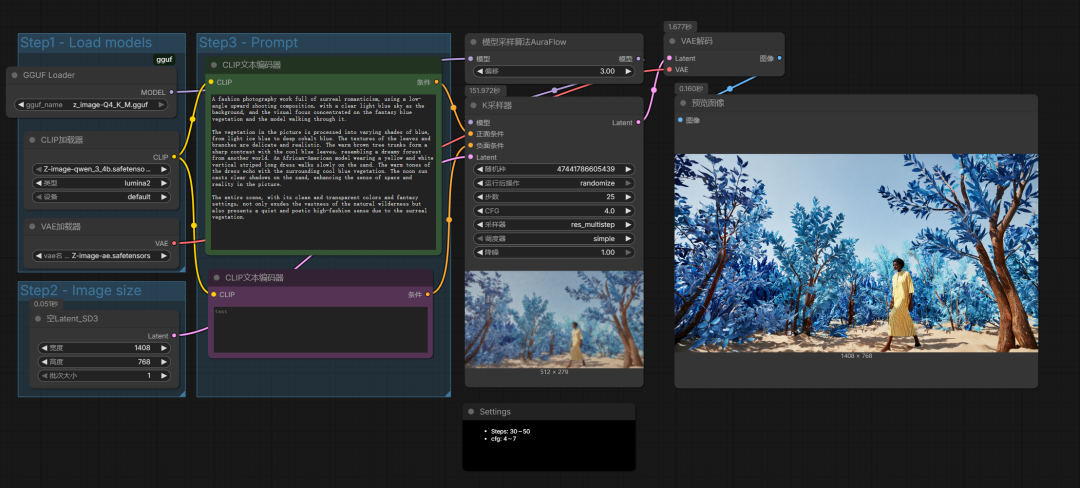This screenshot has height=488, width=1080.
Task: Click the 偏移 3.00 value field
Action: coord(554,72)
